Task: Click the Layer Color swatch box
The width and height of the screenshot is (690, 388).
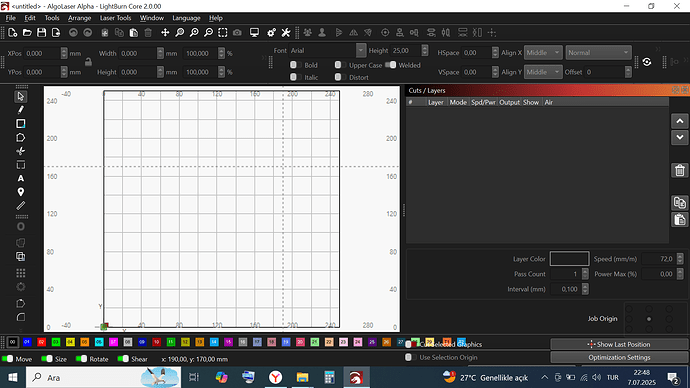Action: pos(569,259)
